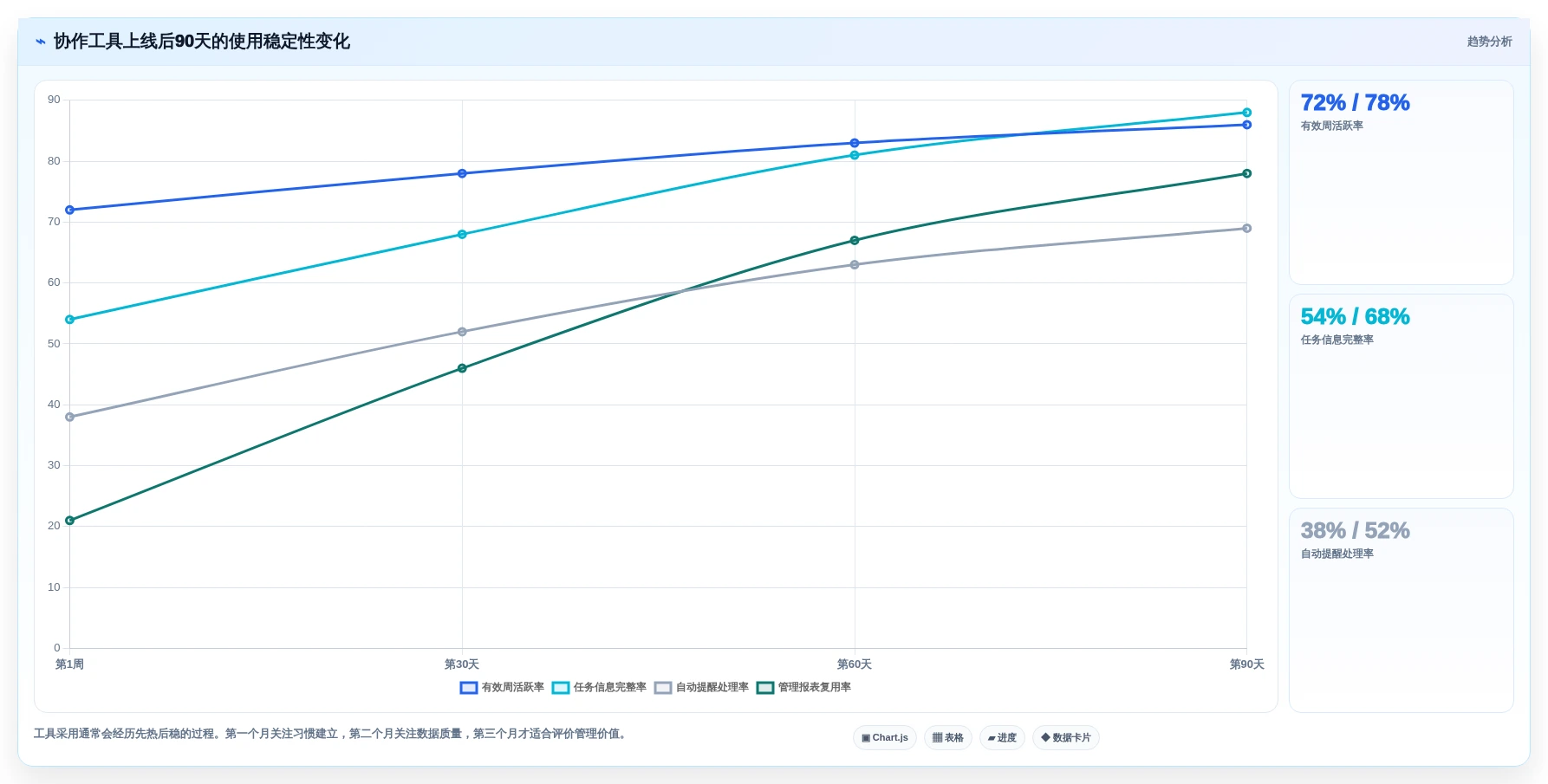Click the blue 有效周活跃率 point at 第30天

click(x=462, y=174)
